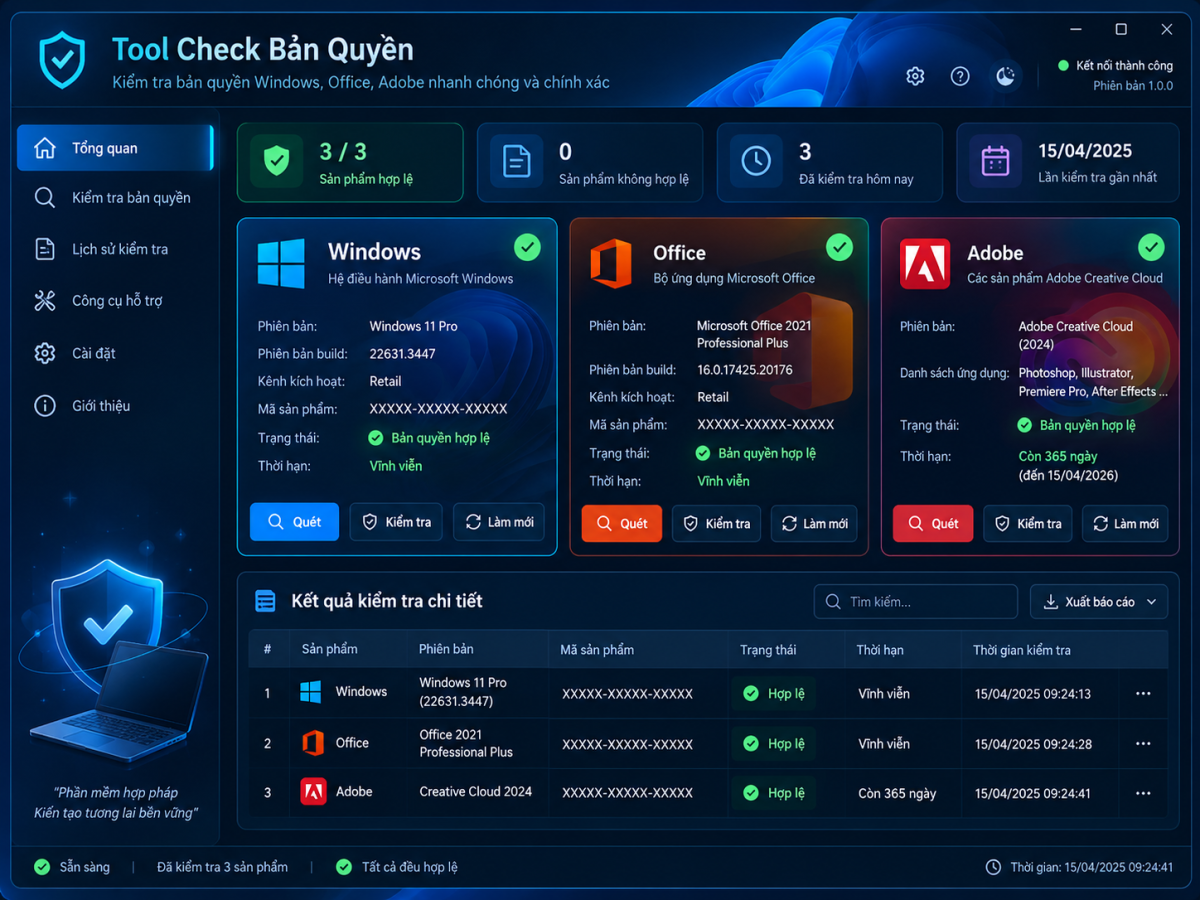
Task: Open Kiểm tra bản quyền sidebar item
Action: pos(115,198)
